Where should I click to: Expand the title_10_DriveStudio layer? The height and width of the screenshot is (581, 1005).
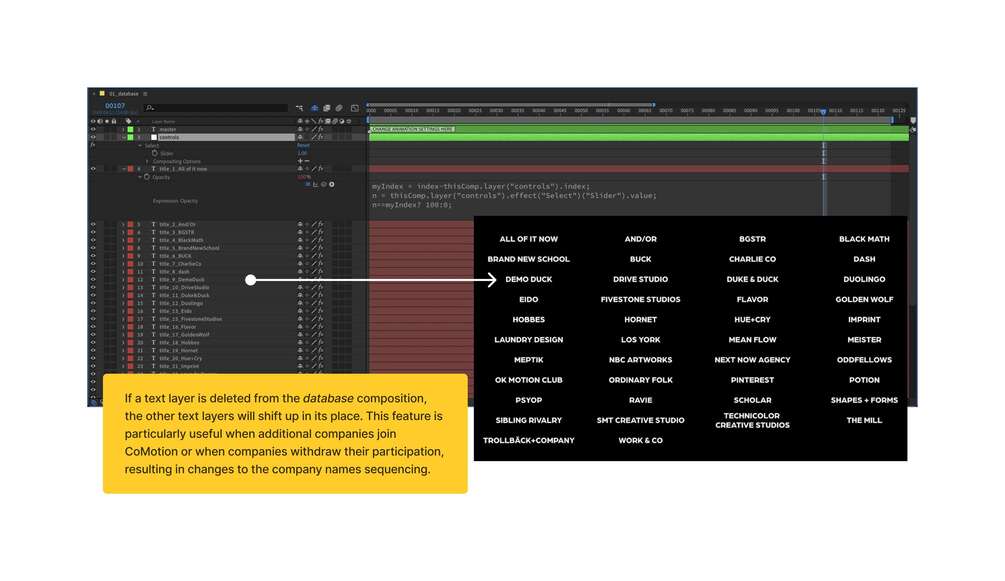124,287
